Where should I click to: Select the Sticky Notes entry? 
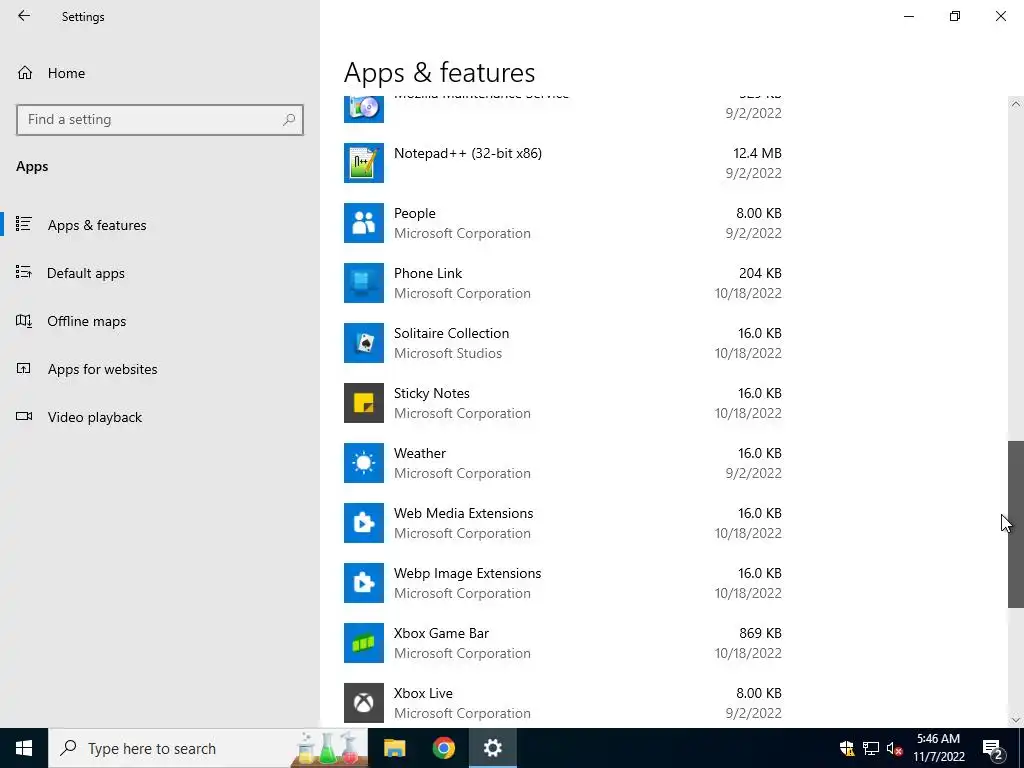click(563, 403)
